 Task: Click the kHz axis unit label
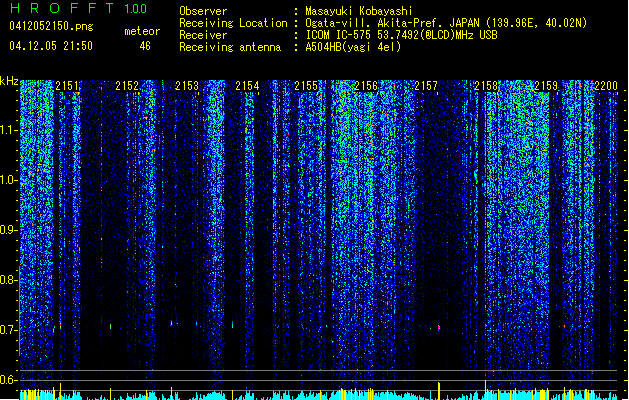[9, 81]
